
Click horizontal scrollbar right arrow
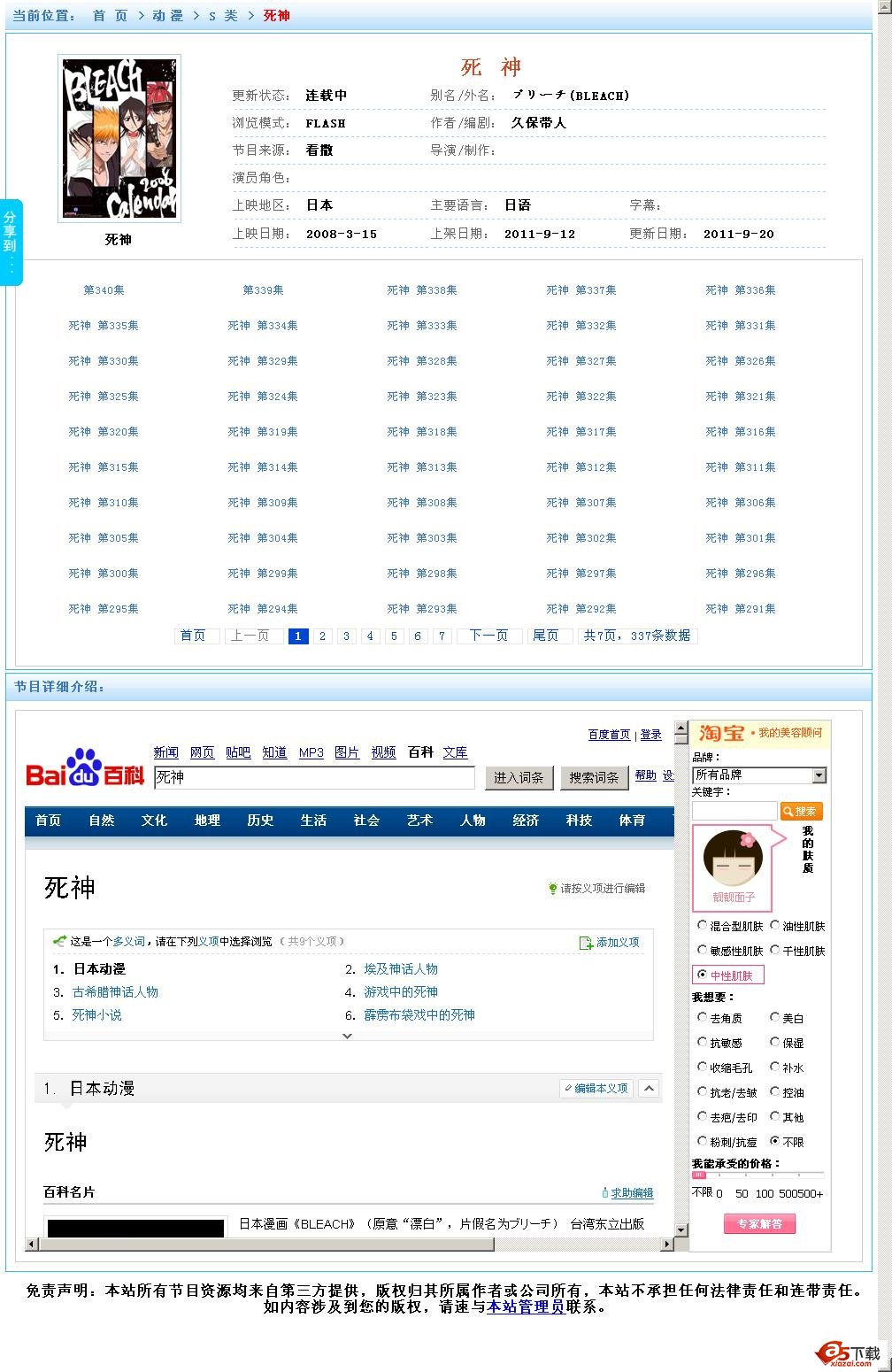[667, 1244]
